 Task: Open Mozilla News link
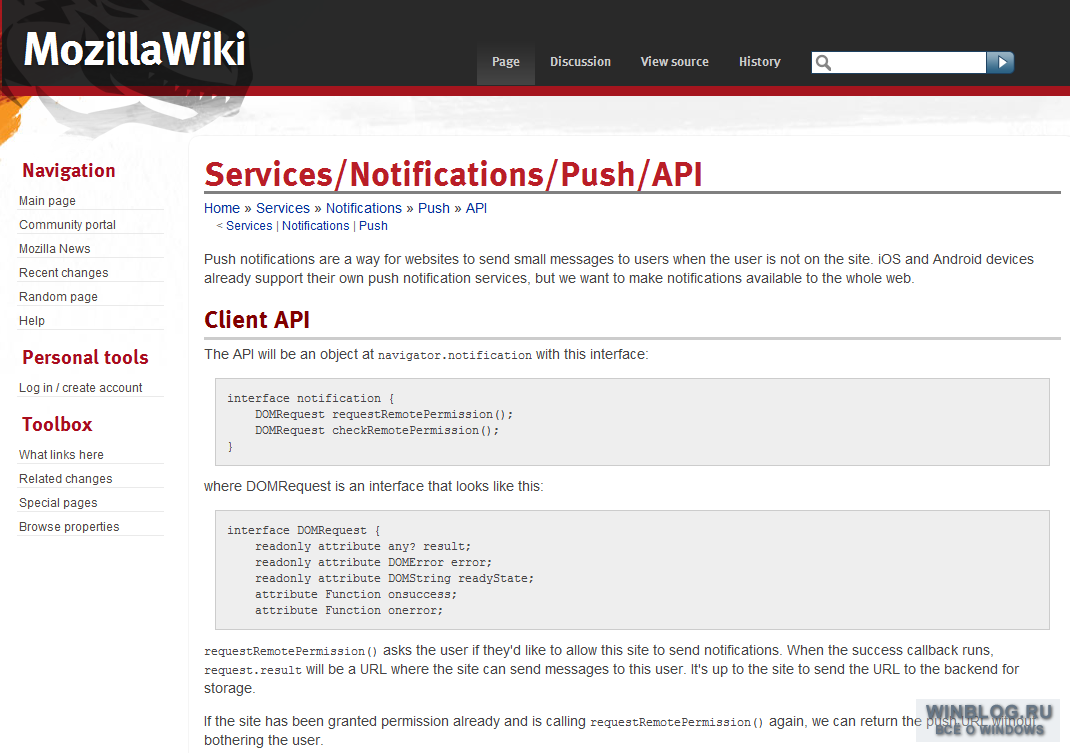(55, 248)
